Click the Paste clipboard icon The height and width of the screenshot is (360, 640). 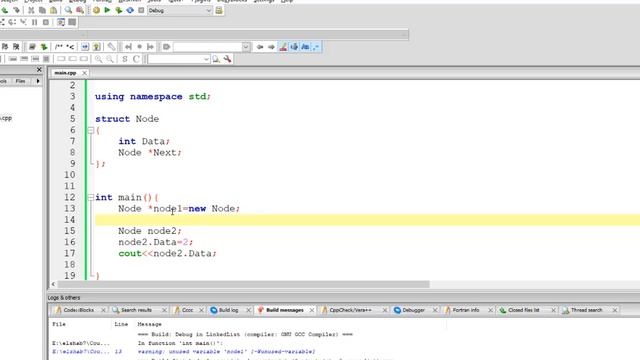53,10
